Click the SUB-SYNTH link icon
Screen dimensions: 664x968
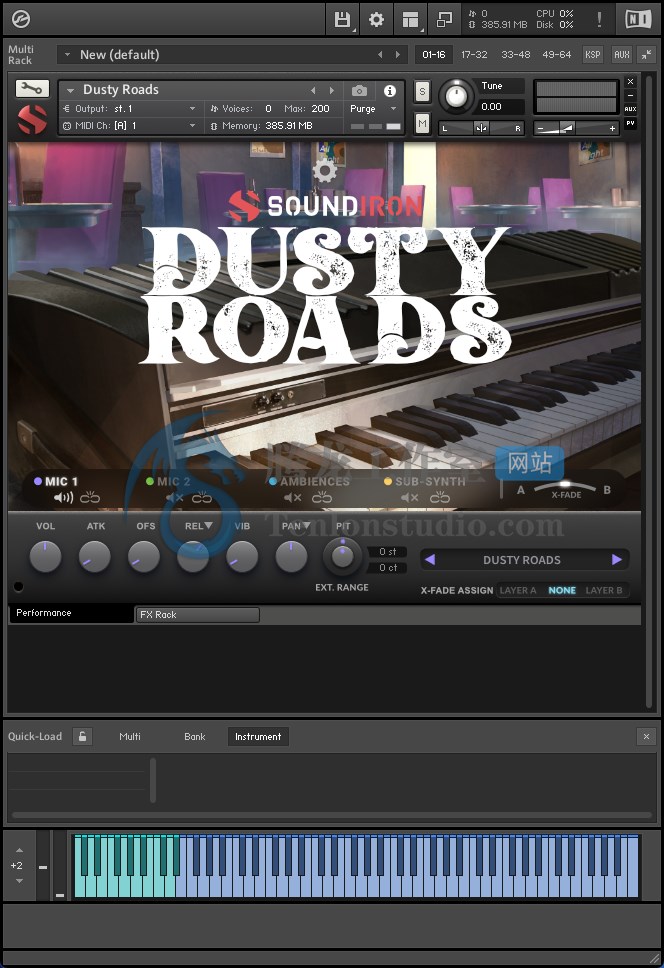pyautogui.click(x=440, y=497)
